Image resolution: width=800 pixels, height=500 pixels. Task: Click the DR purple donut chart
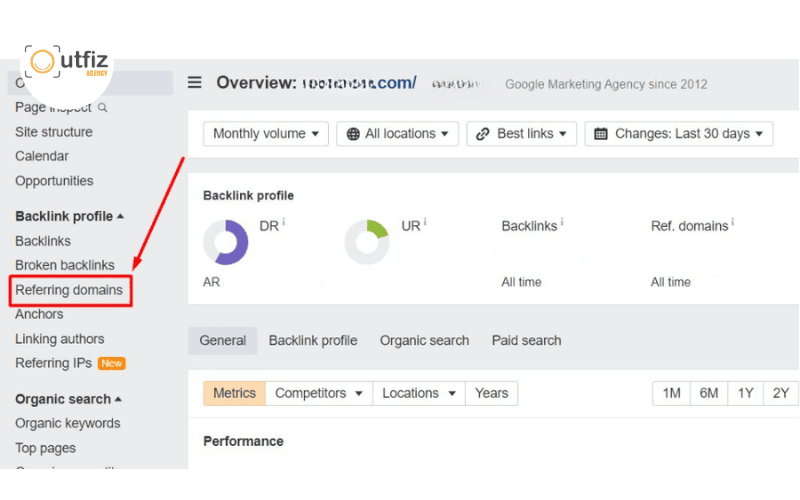226,242
